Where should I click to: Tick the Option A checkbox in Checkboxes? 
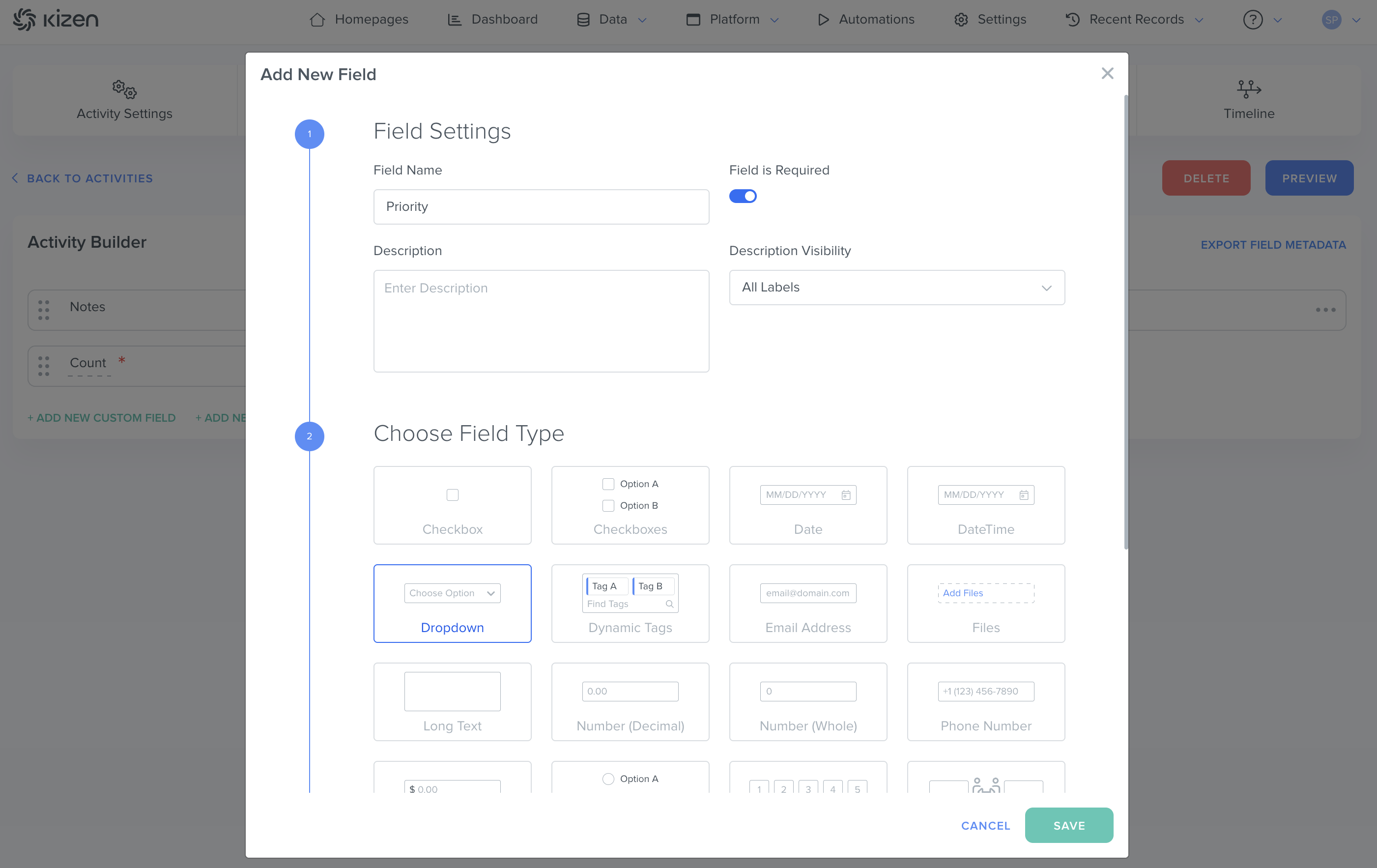608,484
